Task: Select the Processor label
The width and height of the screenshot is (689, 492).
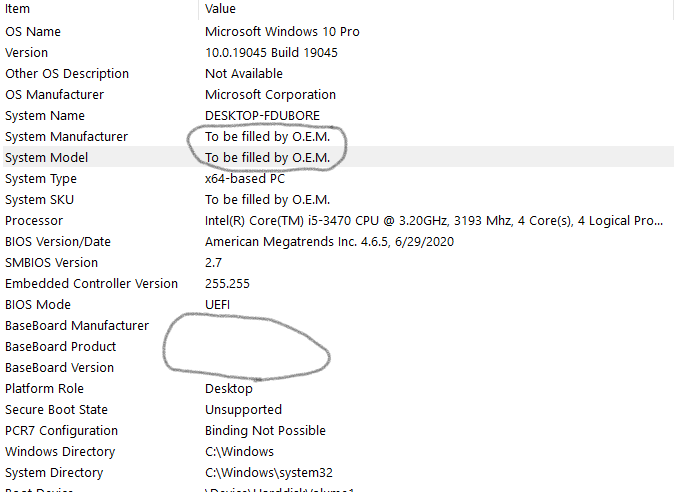Action: [34, 221]
